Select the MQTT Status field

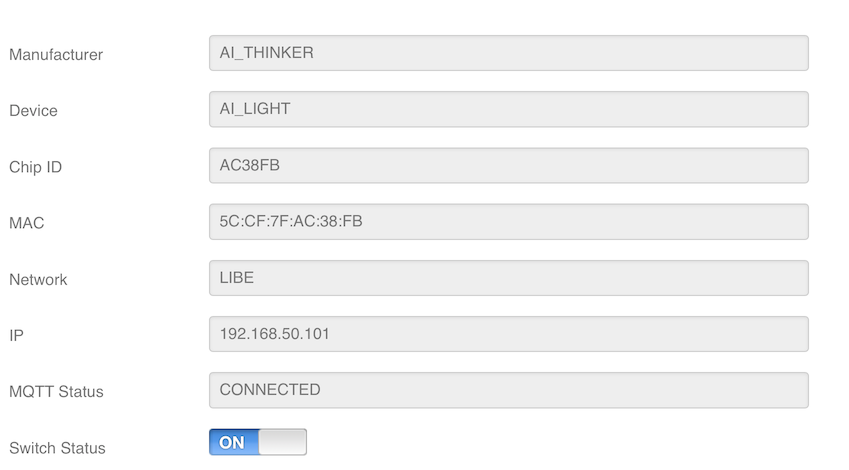pos(508,390)
